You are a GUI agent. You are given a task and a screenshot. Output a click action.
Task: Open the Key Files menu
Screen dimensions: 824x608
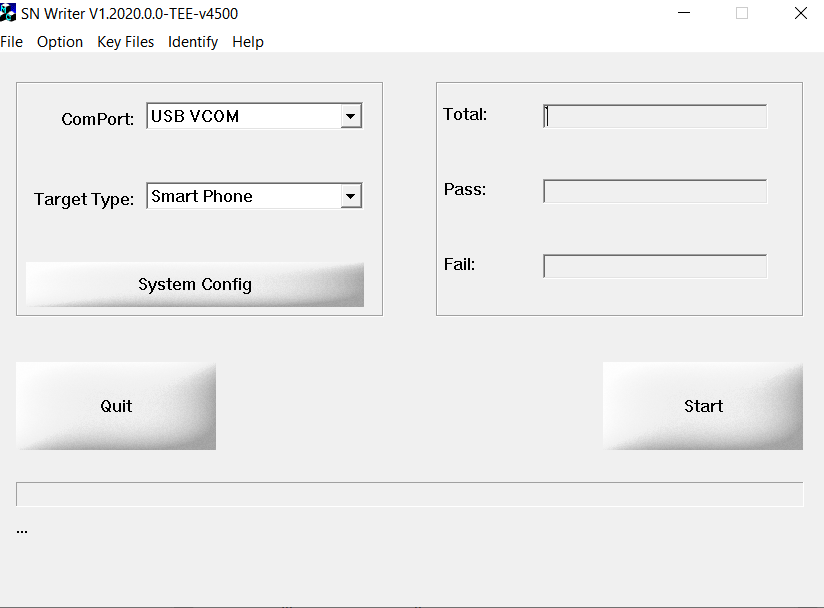tap(126, 42)
